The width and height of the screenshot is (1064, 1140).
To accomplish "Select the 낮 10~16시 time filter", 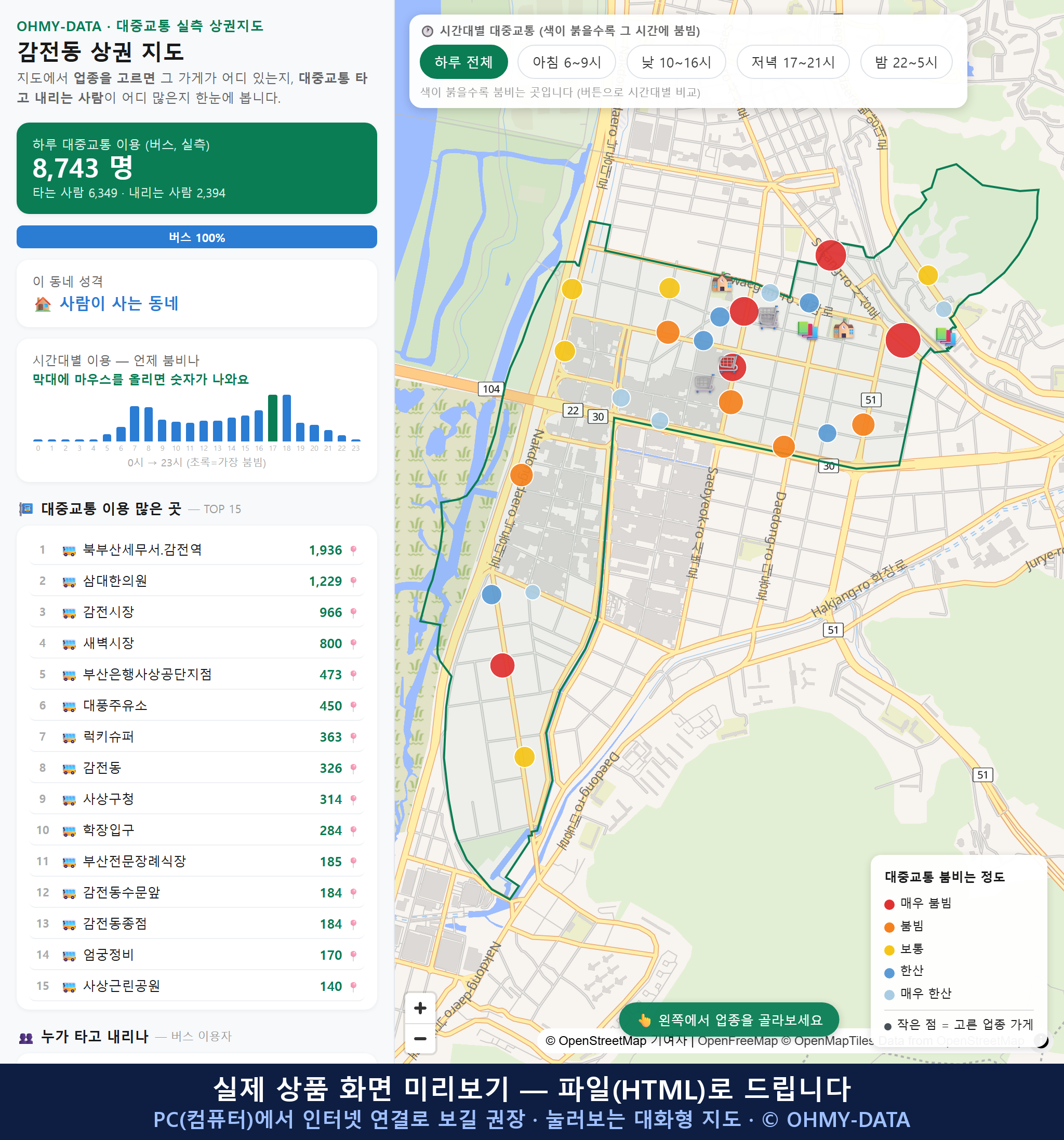I will (676, 62).
